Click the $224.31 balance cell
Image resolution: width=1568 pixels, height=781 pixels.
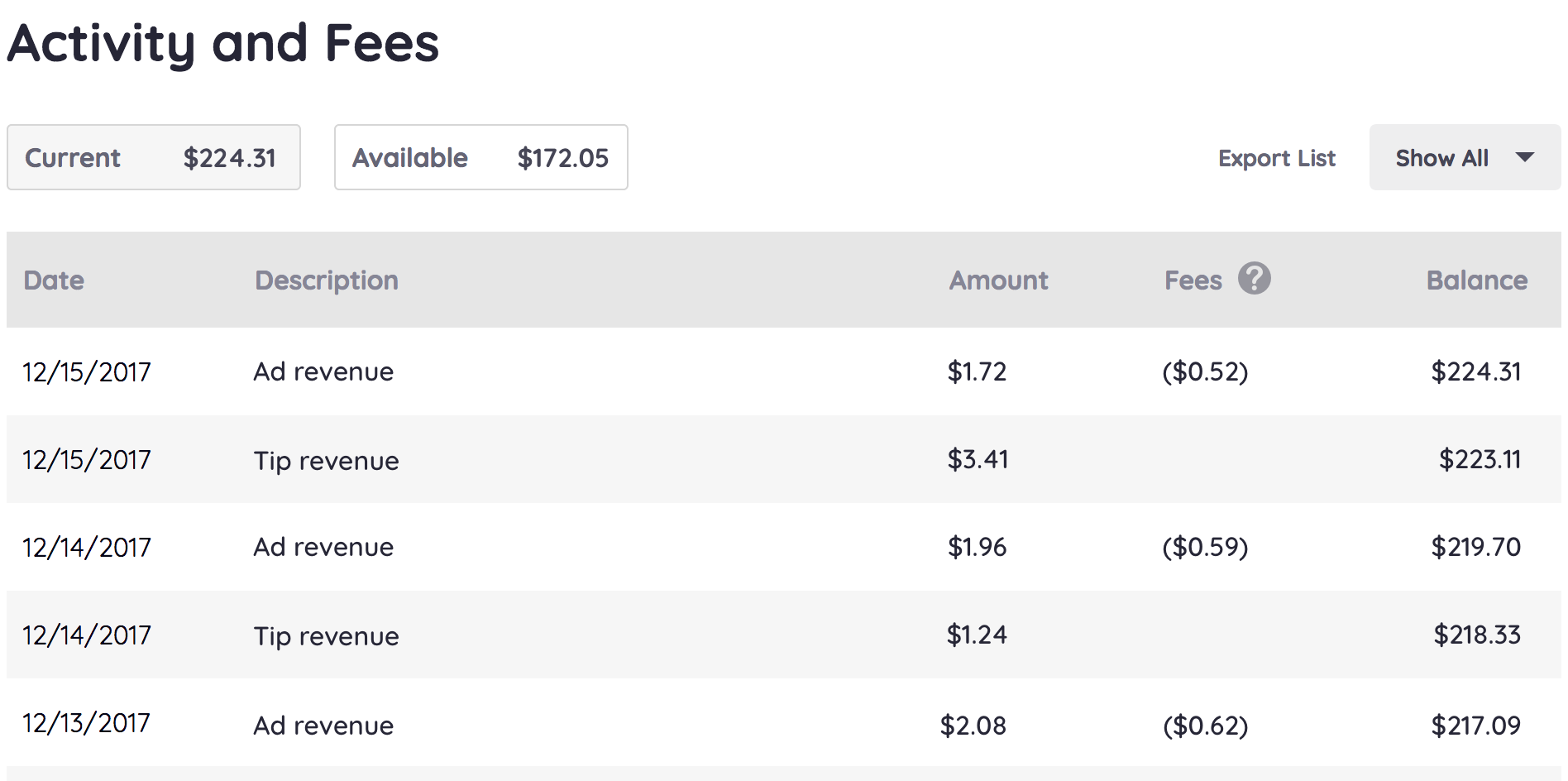click(x=1475, y=371)
